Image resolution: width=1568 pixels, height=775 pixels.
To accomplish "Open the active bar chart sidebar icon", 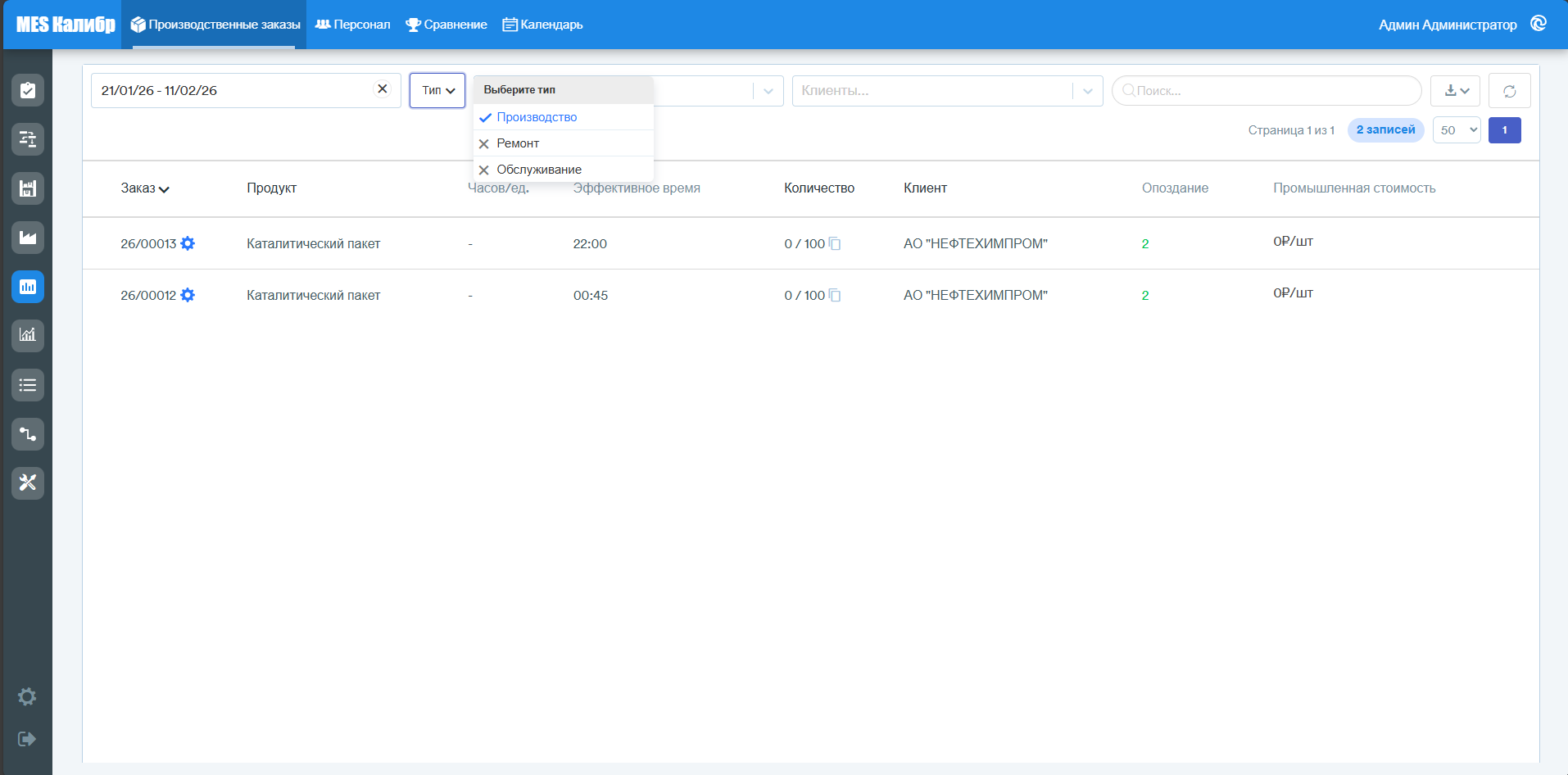I will 28,287.
